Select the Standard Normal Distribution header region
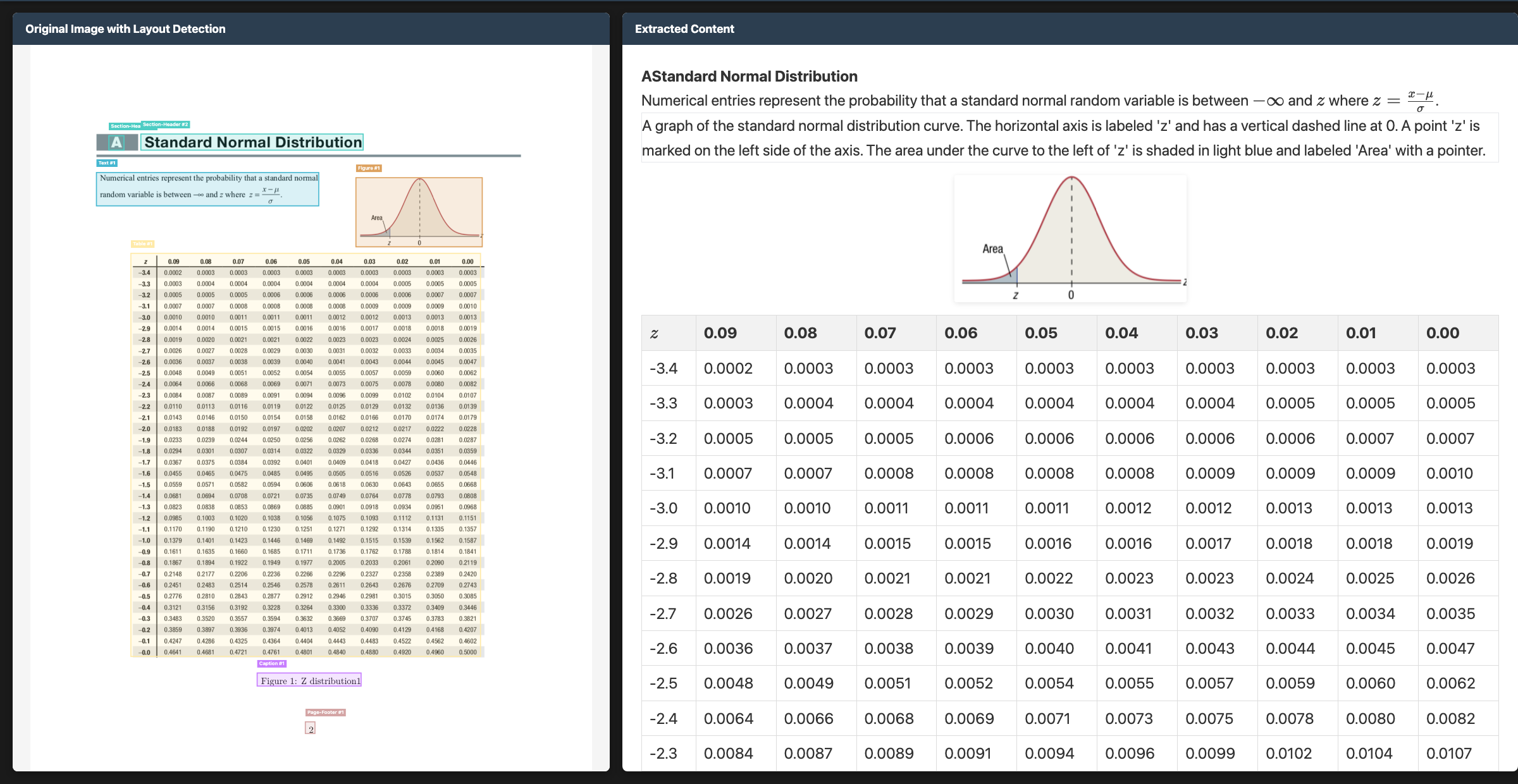The width and height of the screenshot is (1518, 784). 252,142
